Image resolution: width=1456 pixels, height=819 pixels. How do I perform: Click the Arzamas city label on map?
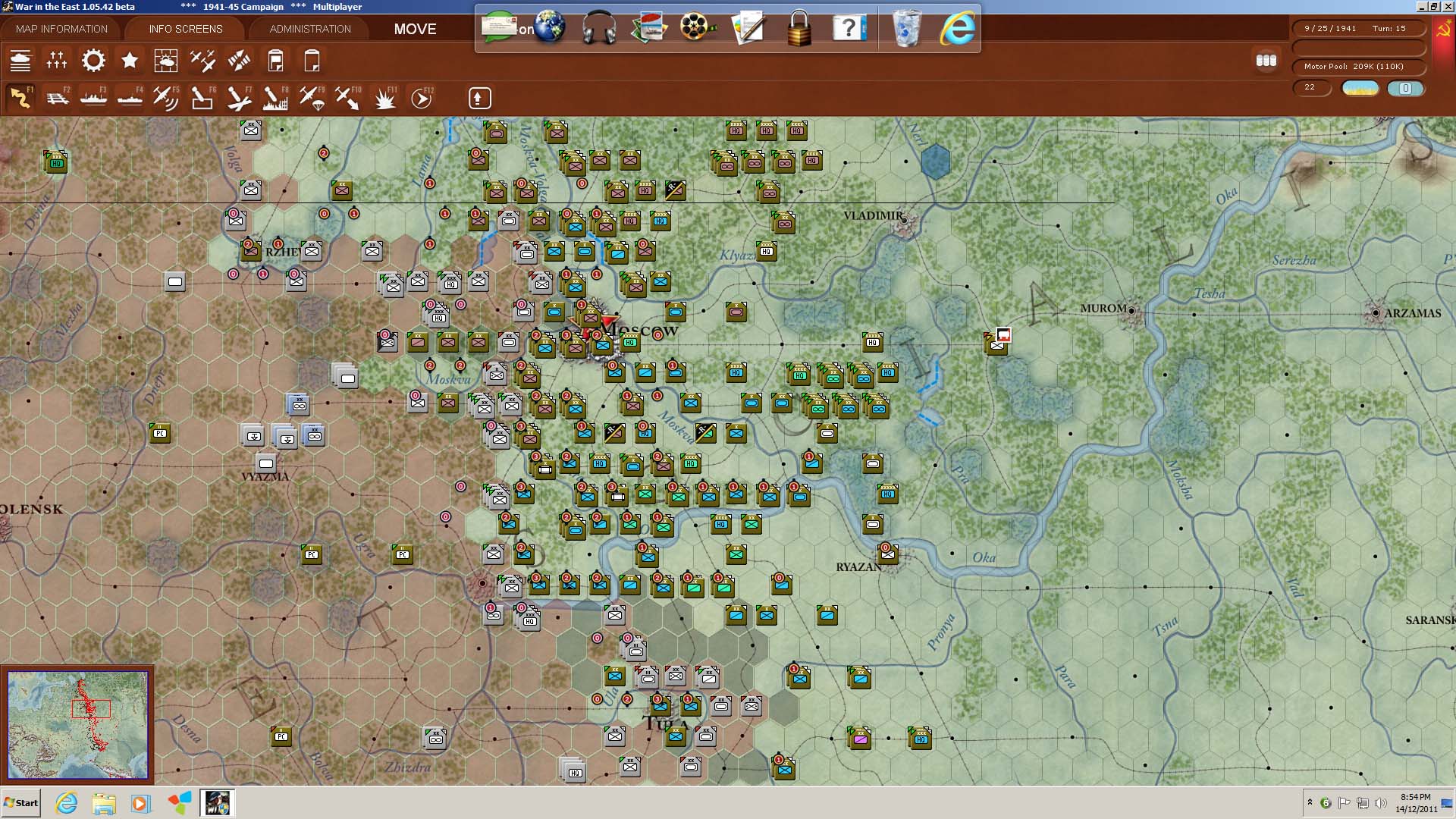coord(1413,313)
